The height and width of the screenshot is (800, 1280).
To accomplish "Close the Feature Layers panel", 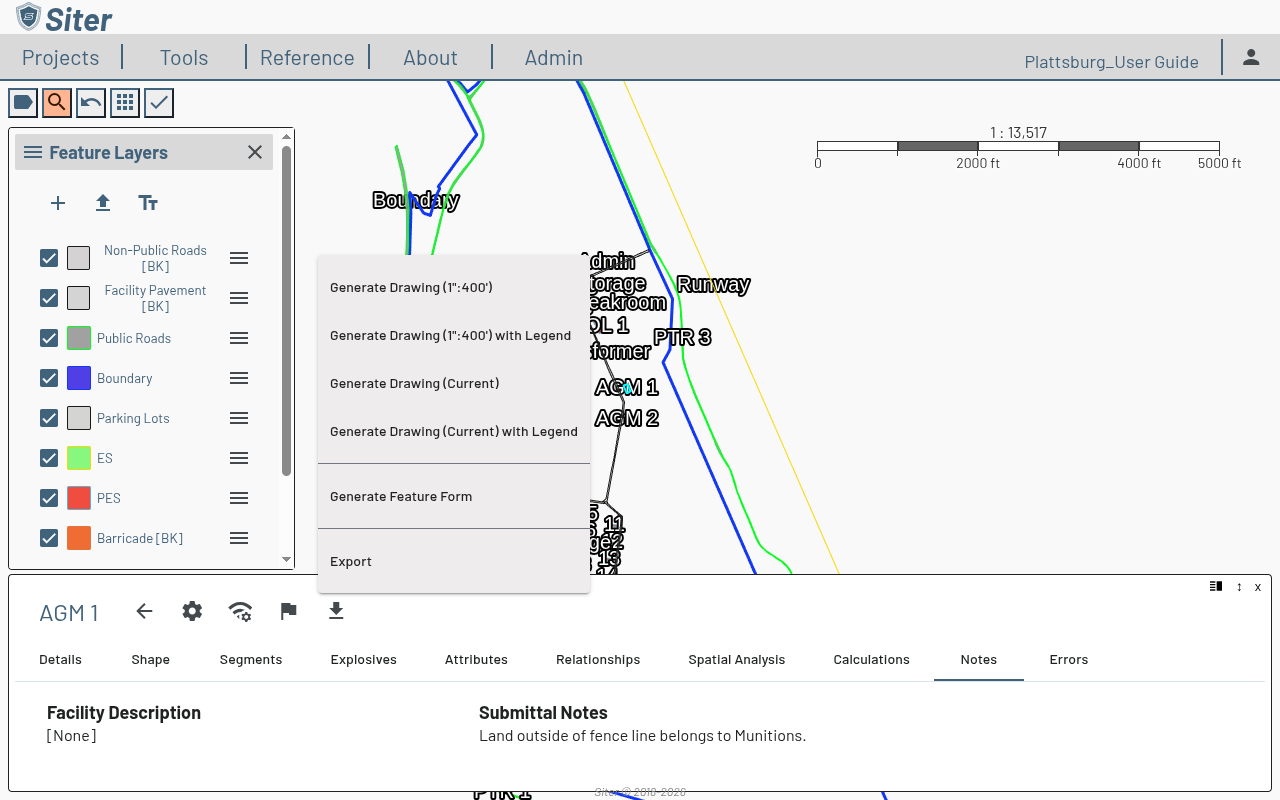I will point(255,152).
